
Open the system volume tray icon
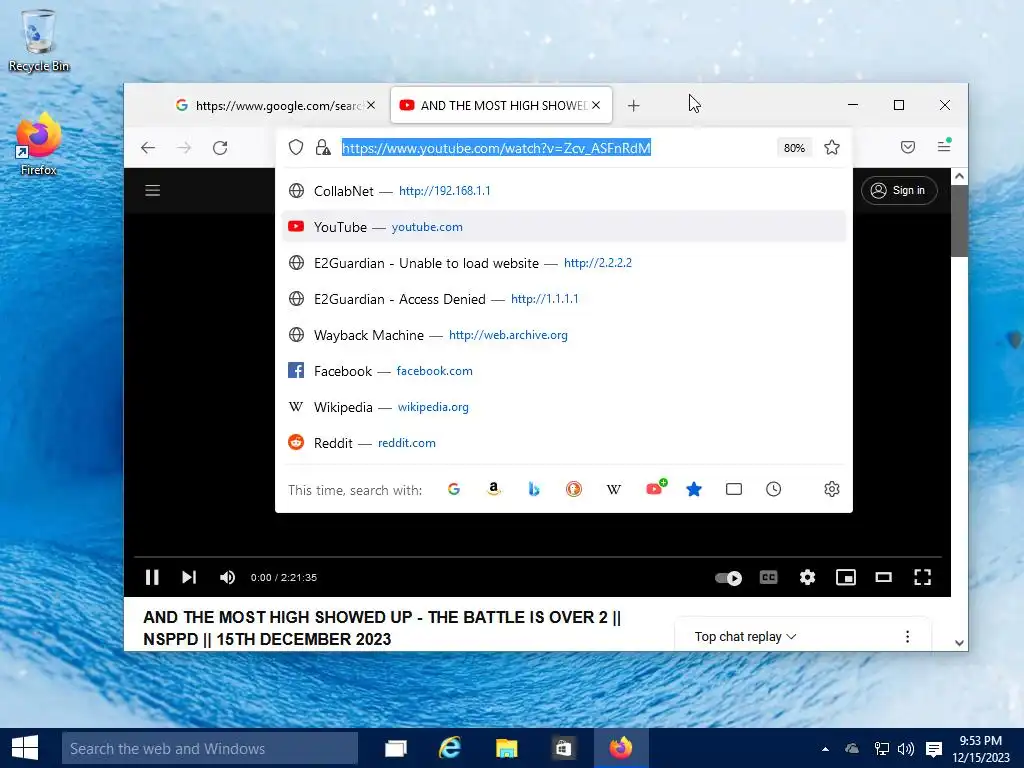point(906,749)
